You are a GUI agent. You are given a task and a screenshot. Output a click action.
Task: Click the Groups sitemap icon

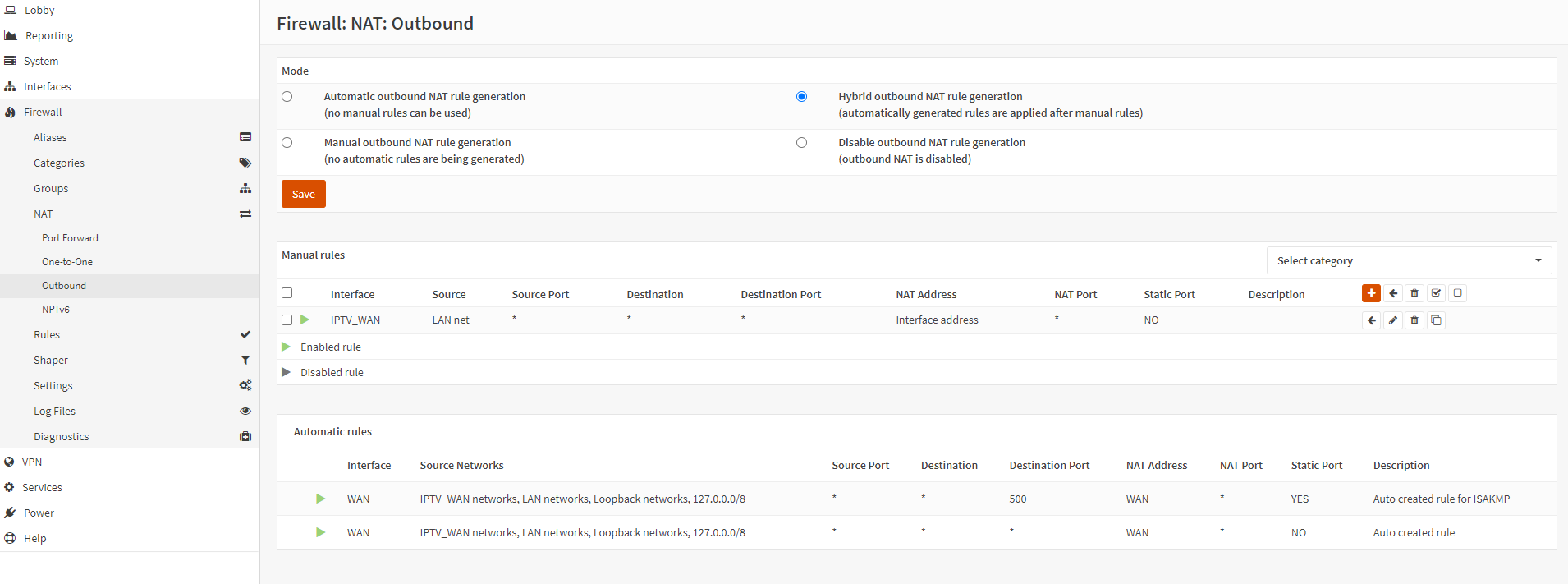[x=245, y=188]
